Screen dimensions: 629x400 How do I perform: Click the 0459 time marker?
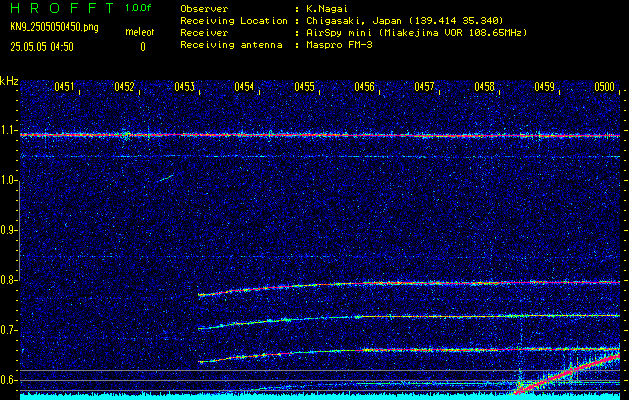pos(544,86)
